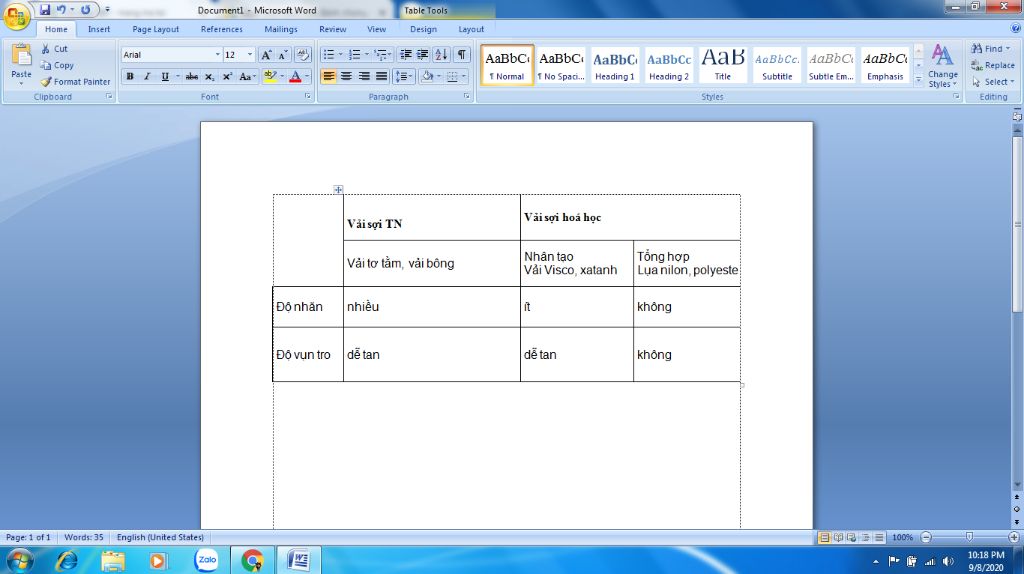Apply text highlight color
This screenshot has height=574, width=1024.
270,76
